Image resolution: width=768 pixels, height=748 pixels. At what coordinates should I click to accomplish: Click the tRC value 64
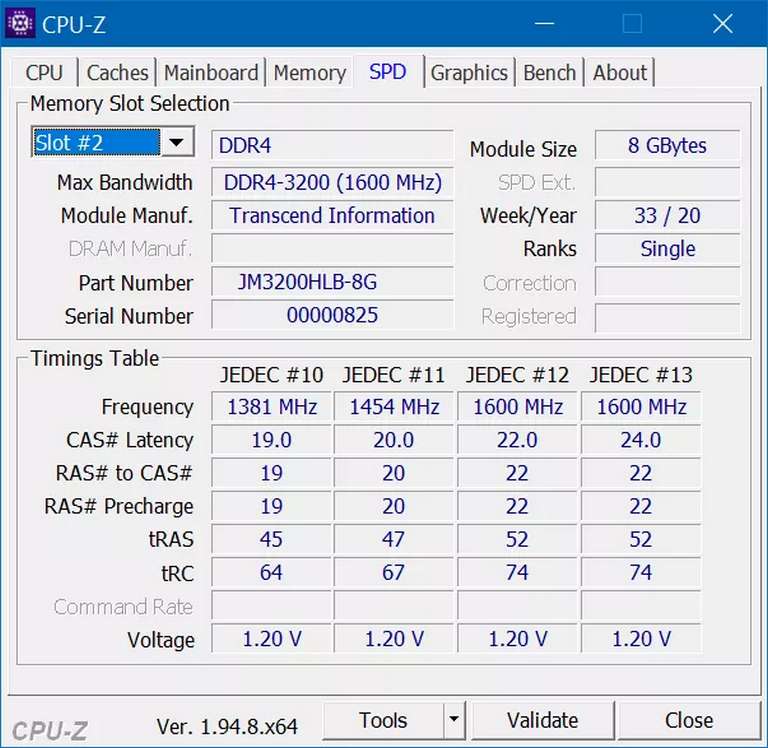click(271, 572)
